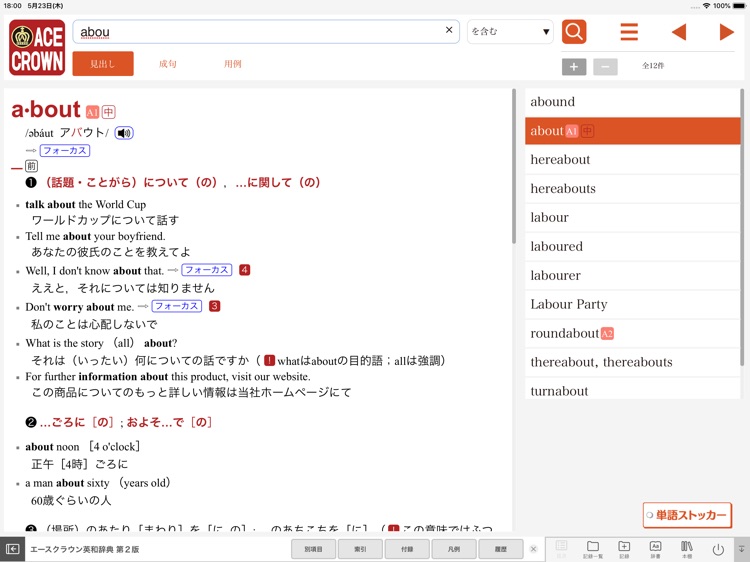This screenshot has width=750, height=562.
Task: Select 'Labour Party' in the results list
Action: (632, 304)
